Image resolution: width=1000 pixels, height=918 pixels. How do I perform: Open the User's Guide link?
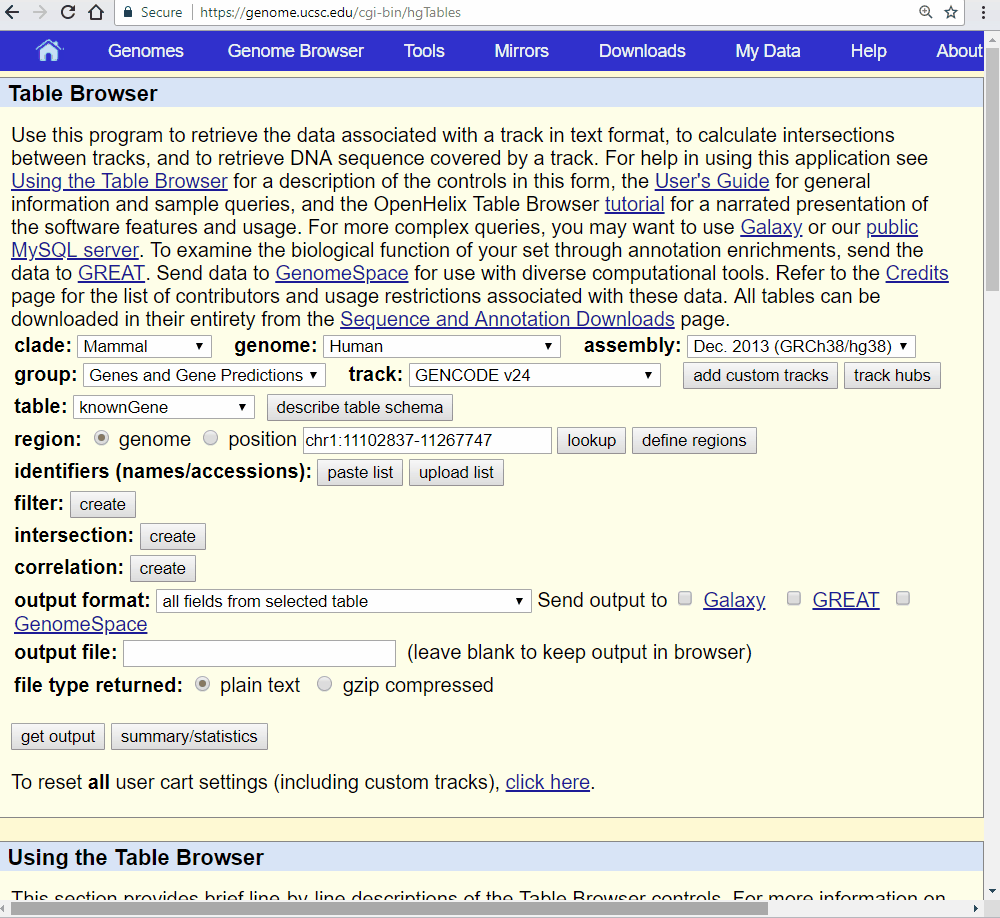pos(711,181)
